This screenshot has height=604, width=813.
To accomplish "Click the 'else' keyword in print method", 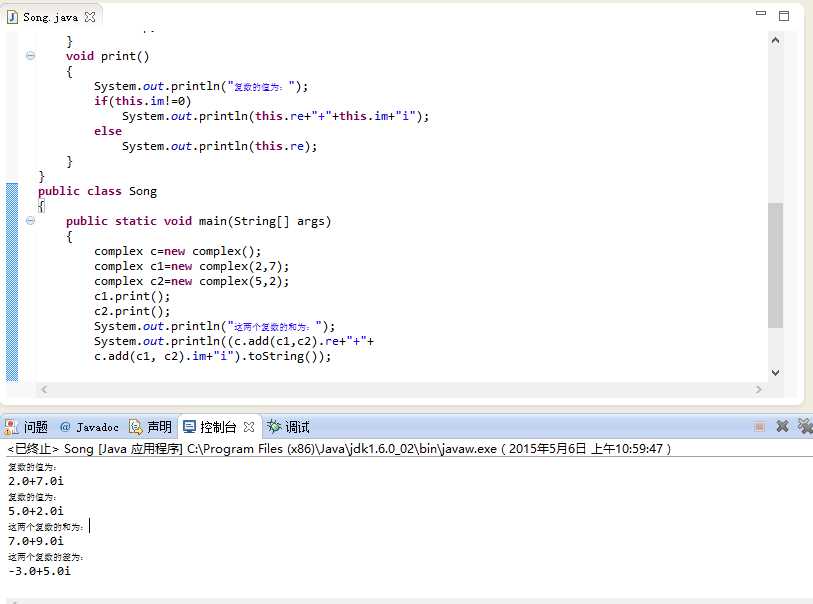I will point(108,131).
